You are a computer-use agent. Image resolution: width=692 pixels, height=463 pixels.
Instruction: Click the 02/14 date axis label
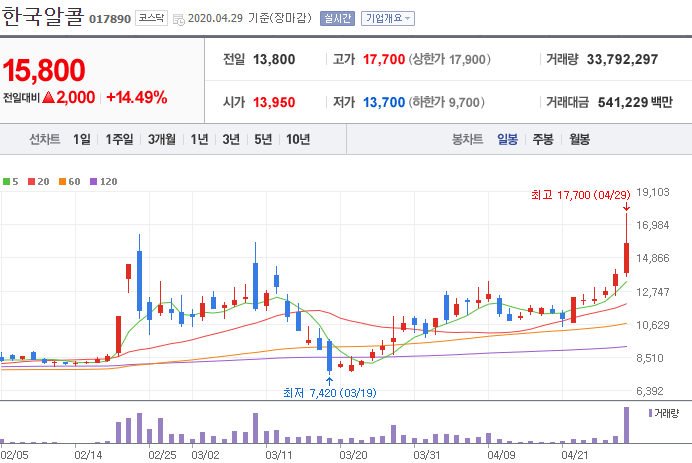88,455
